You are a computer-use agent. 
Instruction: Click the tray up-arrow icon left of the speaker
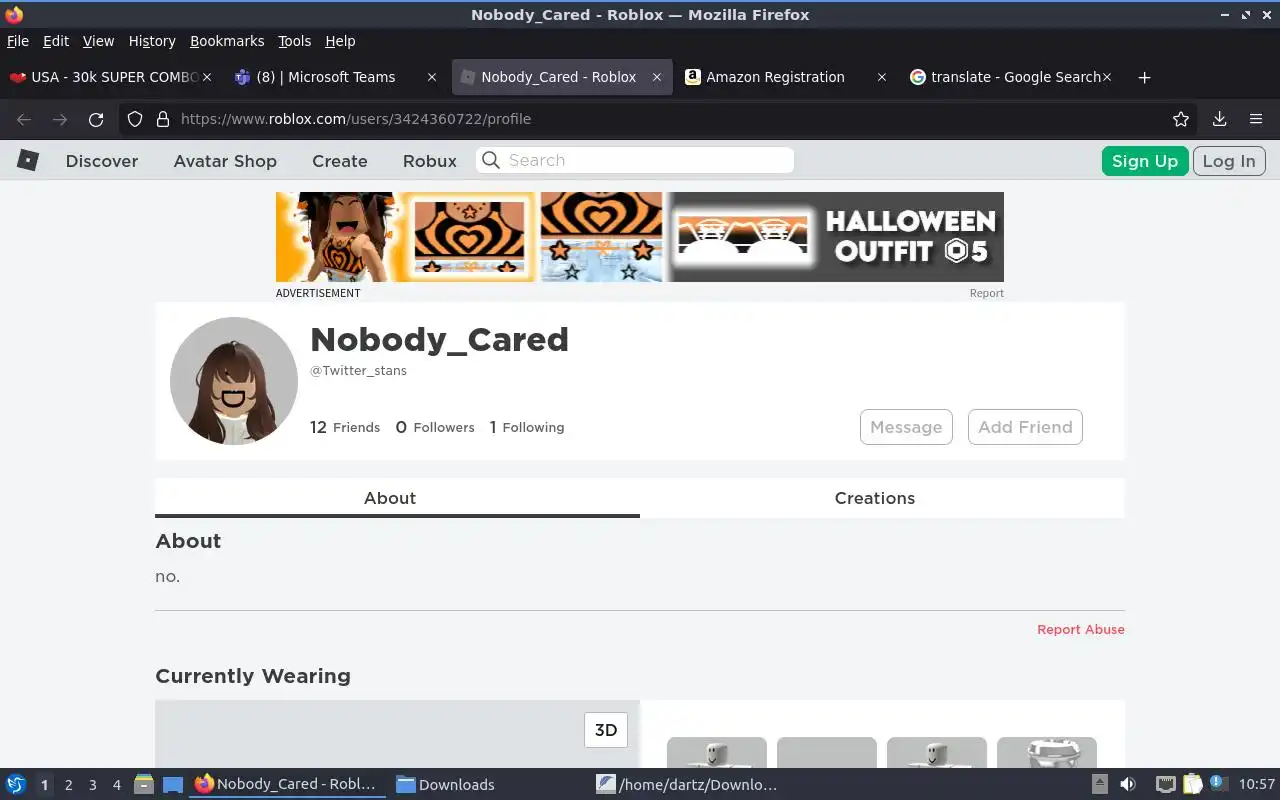(x=1099, y=784)
